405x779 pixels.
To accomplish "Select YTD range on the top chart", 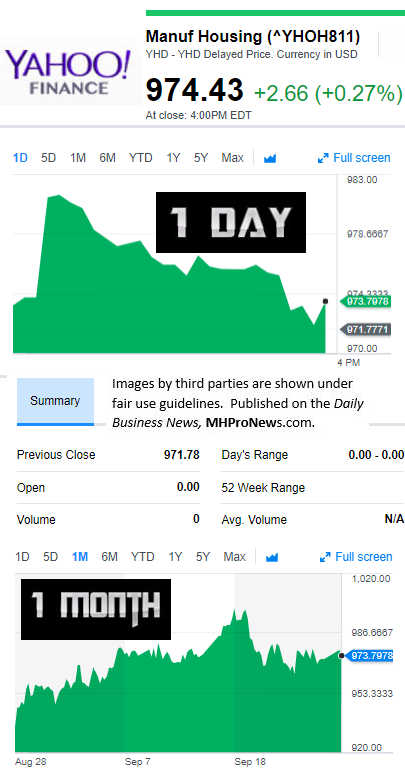I will pos(141,158).
